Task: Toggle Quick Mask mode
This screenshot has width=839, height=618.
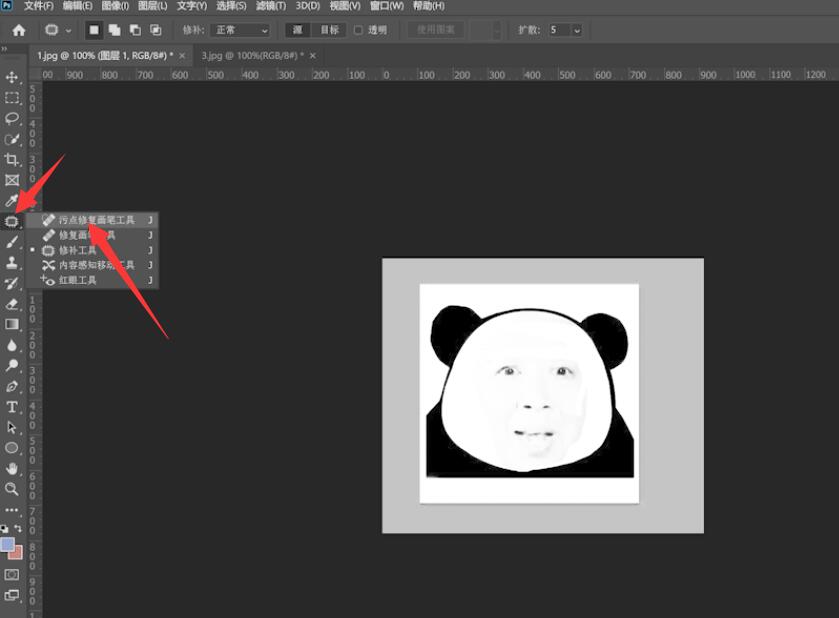Action: (12, 575)
